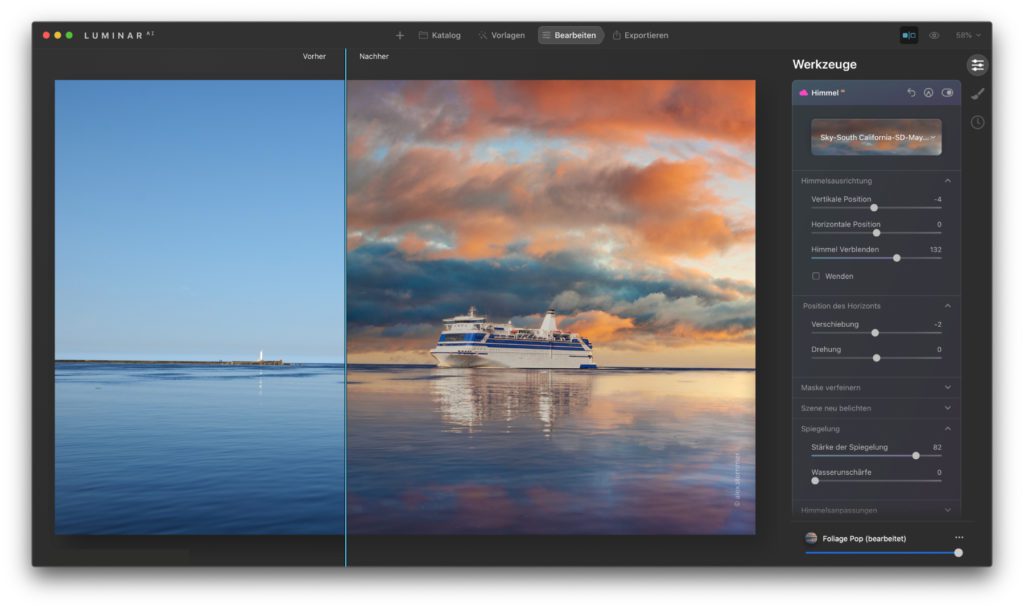Open the edit history clock icon
This screenshot has height=609, width=1024.
[977, 122]
